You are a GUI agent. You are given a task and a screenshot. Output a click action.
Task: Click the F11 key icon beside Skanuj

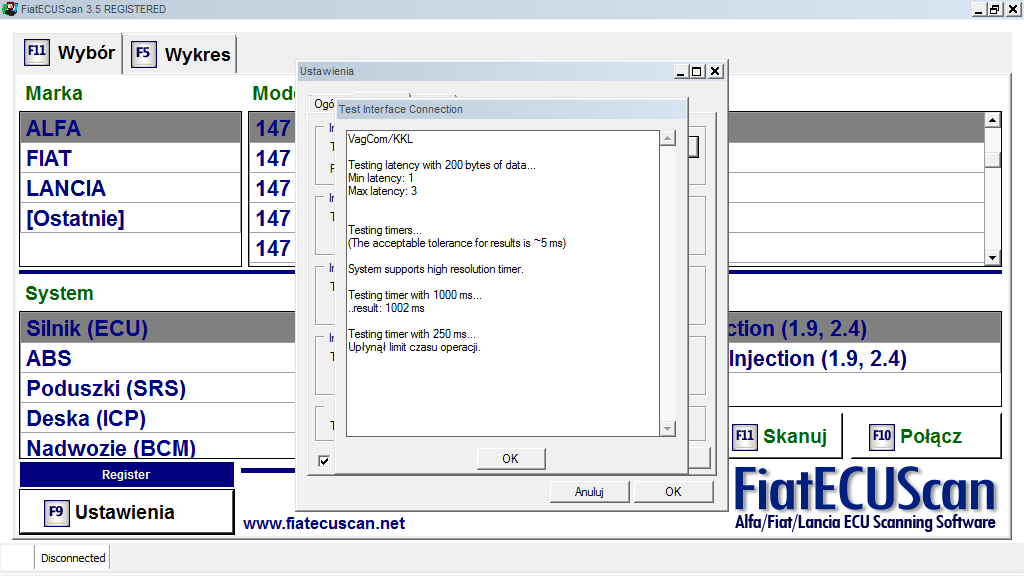(744, 436)
